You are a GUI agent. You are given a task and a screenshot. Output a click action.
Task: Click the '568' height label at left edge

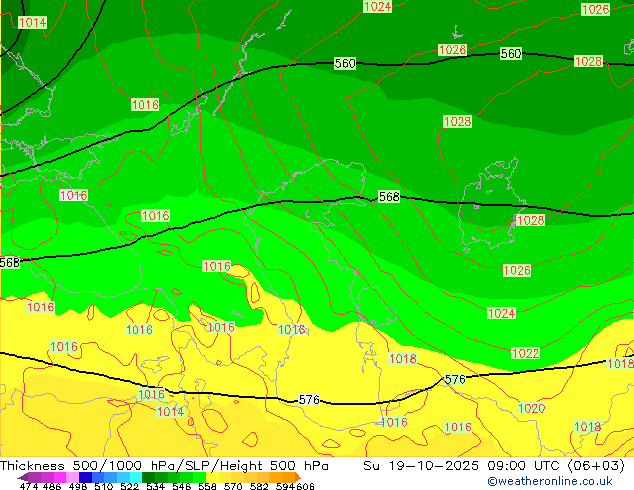[x=10, y=262]
